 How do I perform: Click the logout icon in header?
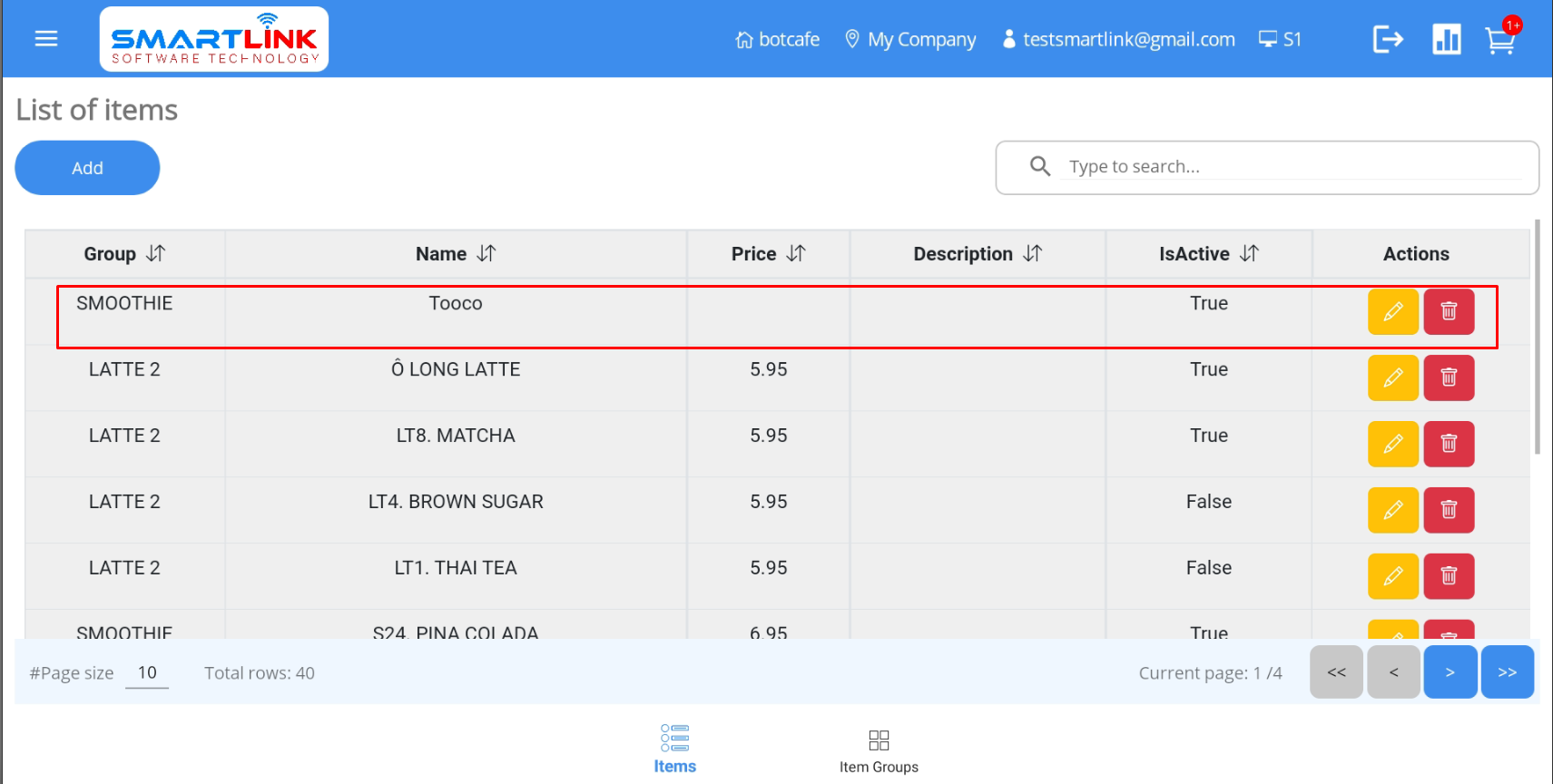tap(1388, 39)
